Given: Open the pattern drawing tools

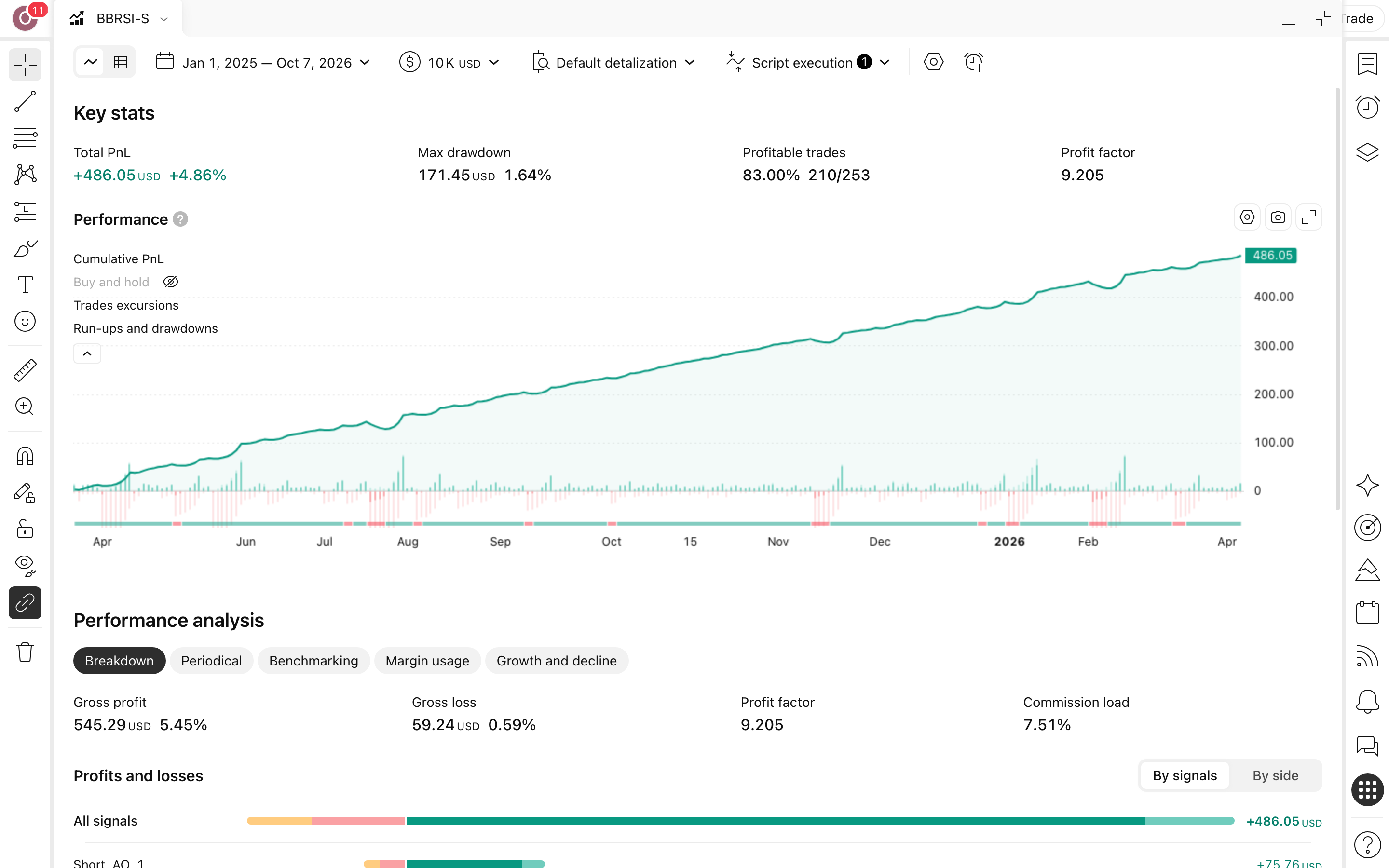Looking at the screenshot, I should pyautogui.click(x=25, y=175).
